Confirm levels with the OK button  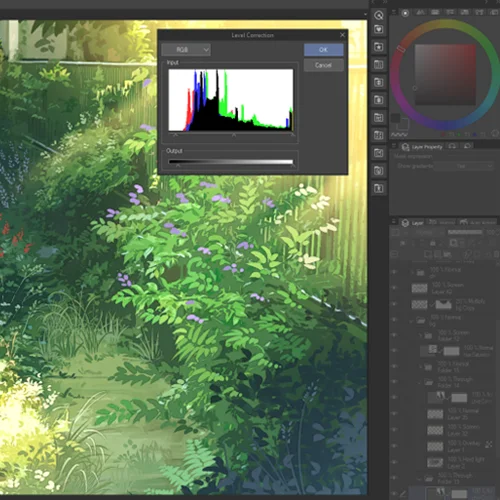pos(323,50)
